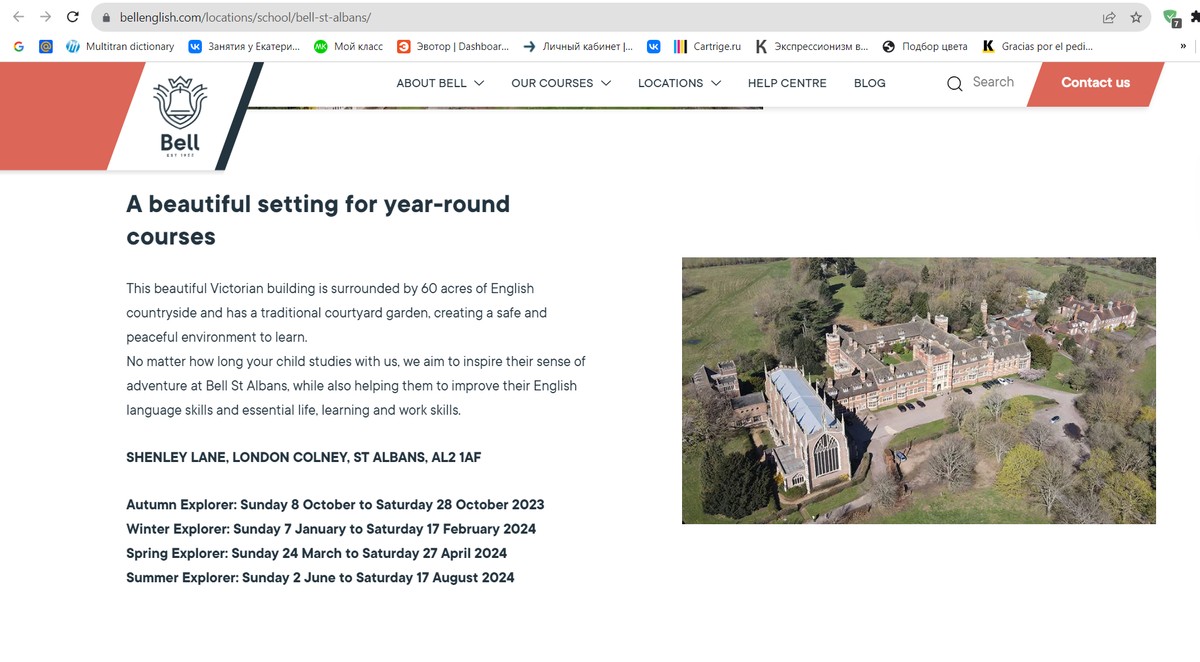The width and height of the screenshot is (1200, 662).
Task: Click the 'Spring Explorer' dates line
Action: 316,553
